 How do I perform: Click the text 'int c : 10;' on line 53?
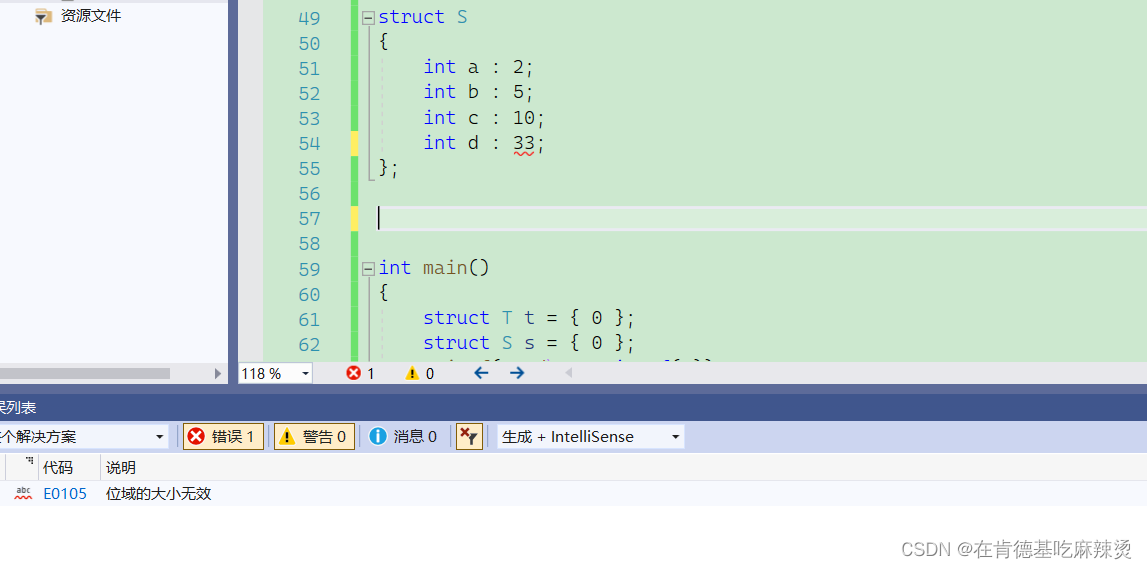[485, 118]
